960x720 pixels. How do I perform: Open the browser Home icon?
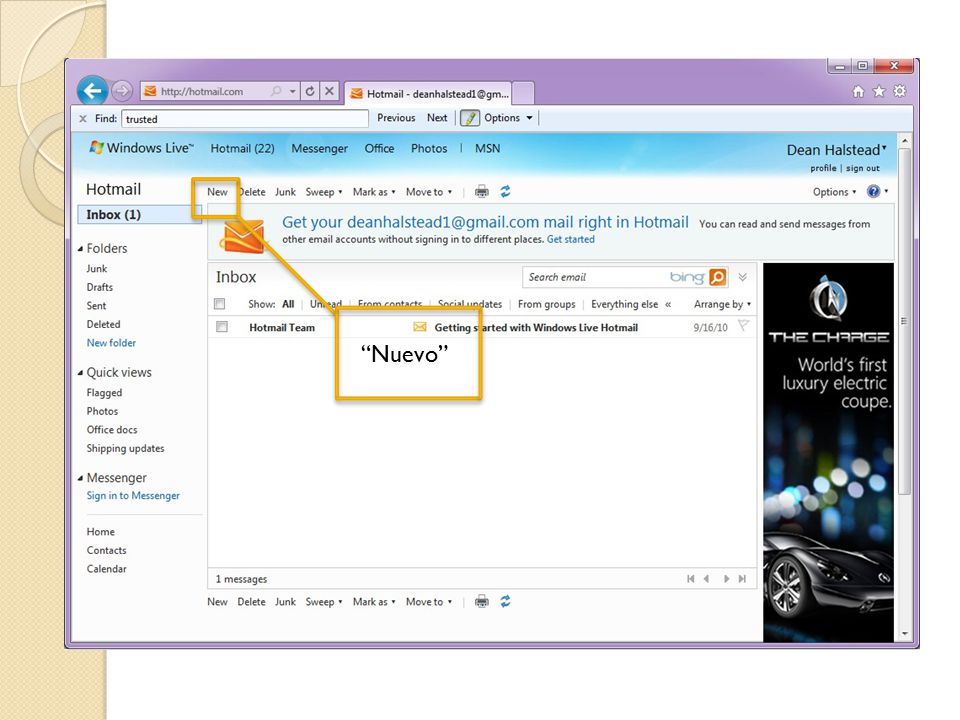click(x=858, y=91)
